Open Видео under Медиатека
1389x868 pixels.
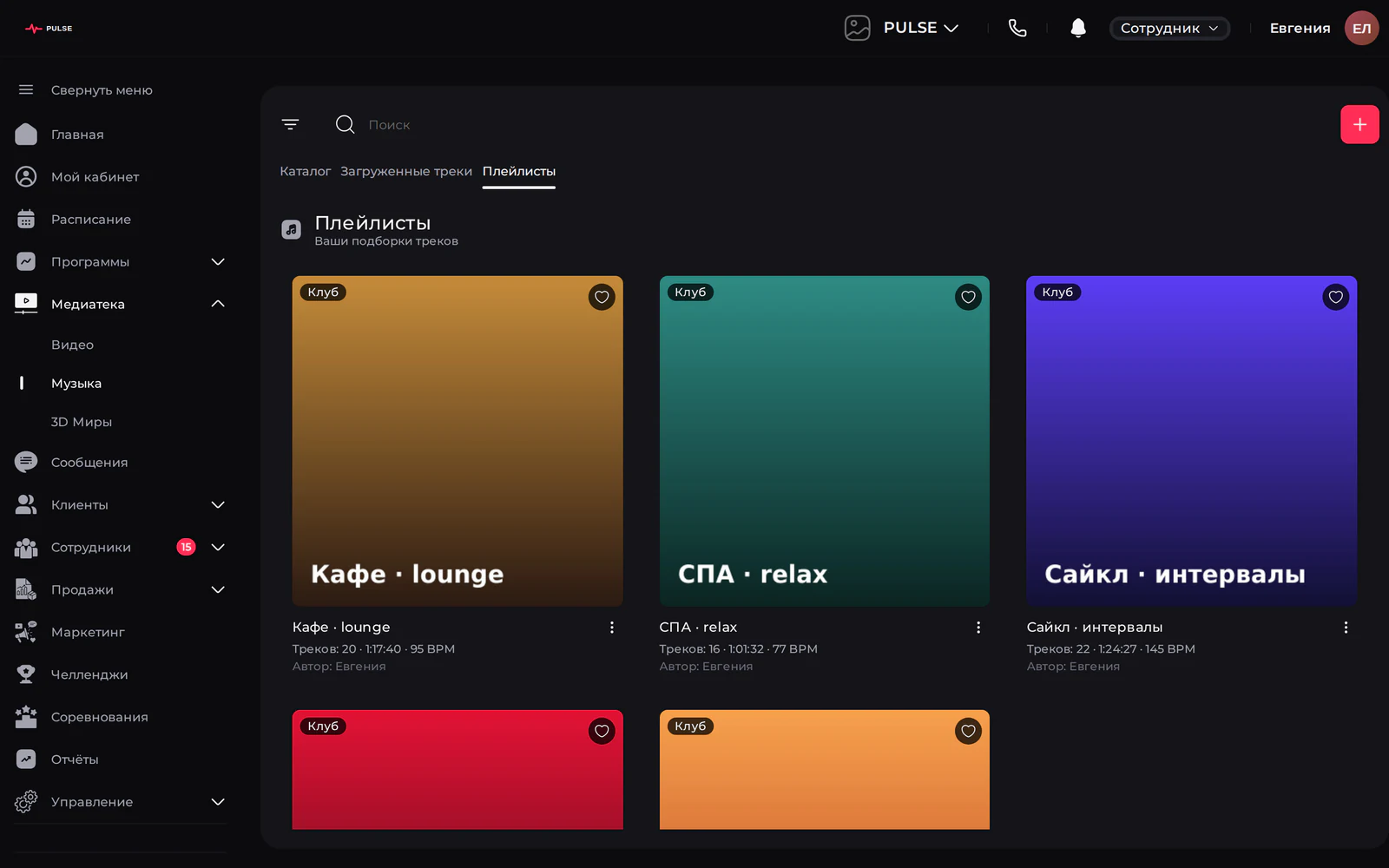72,345
